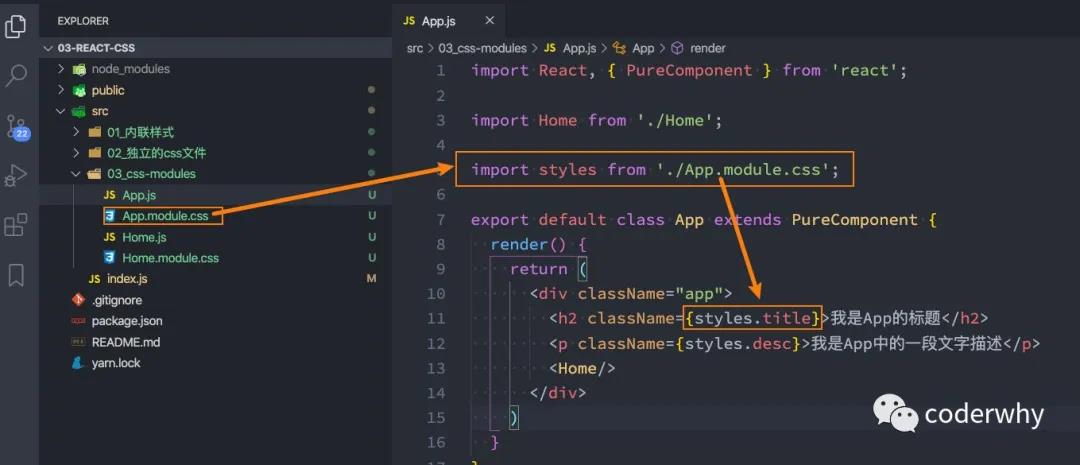Close the App.js editor tab
The width and height of the screenshot is (1080, 465).
(x=490, y=21)
